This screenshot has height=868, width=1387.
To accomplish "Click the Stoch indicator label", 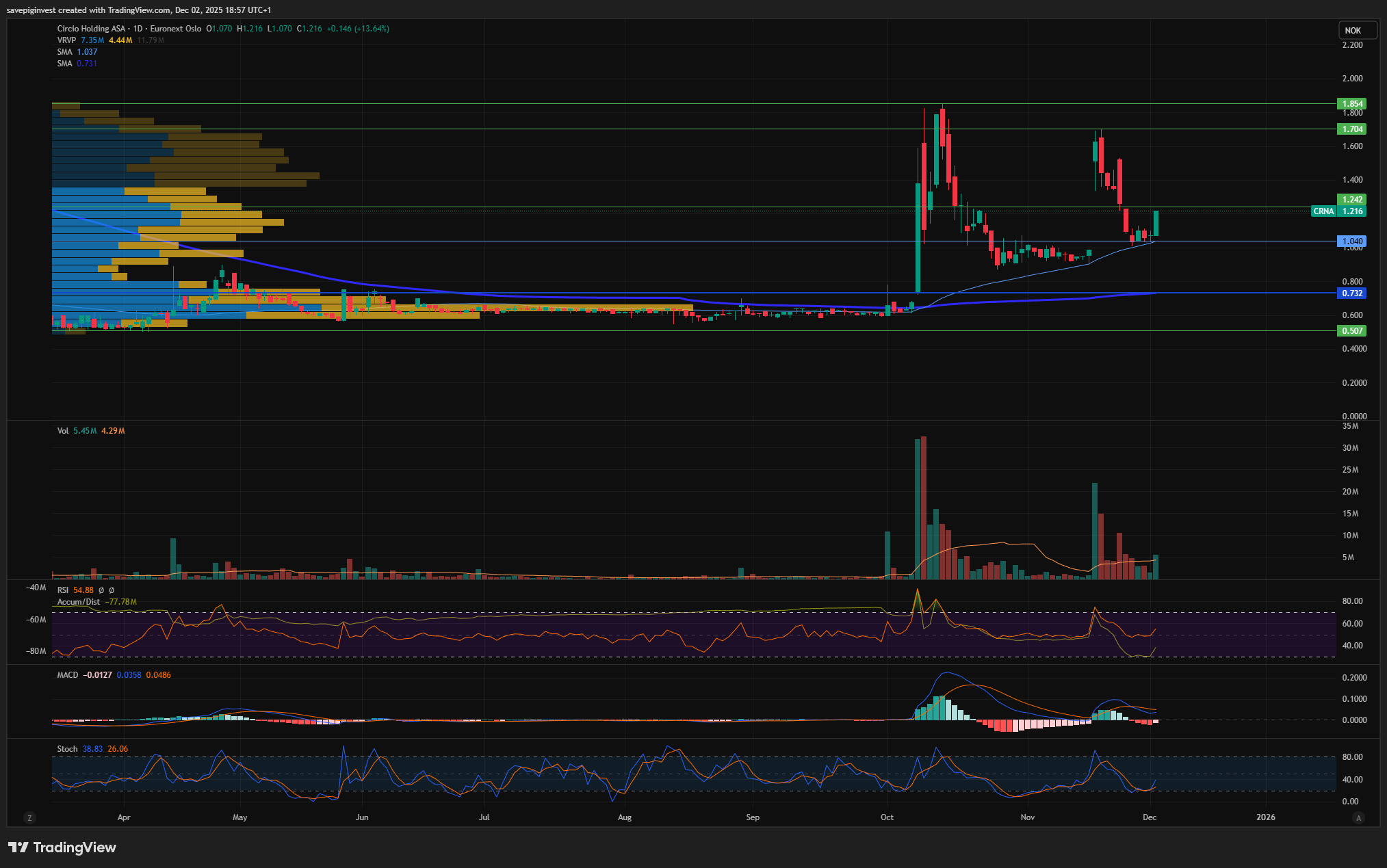I will click(x=67, y=749).
